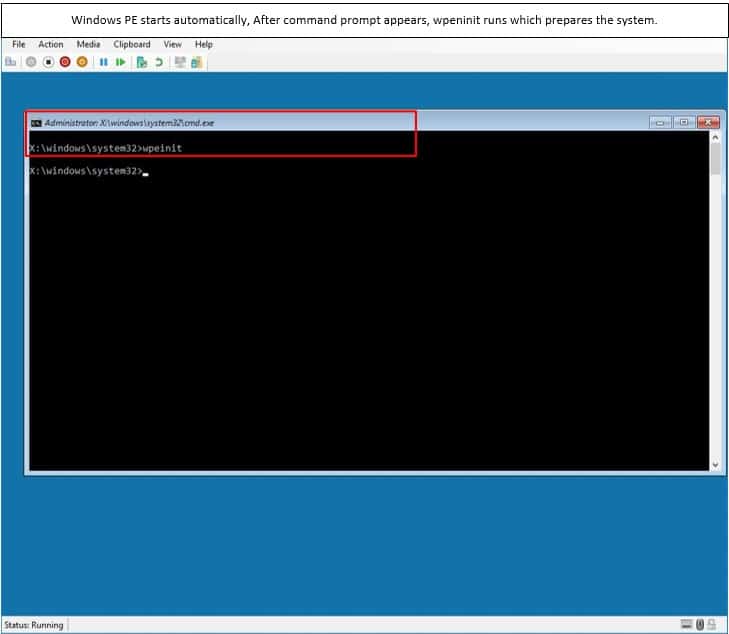The image size is (729, 634).
Task: Click the Ctrl+Alt+Del toolbar icon
Action: [11, 62]
